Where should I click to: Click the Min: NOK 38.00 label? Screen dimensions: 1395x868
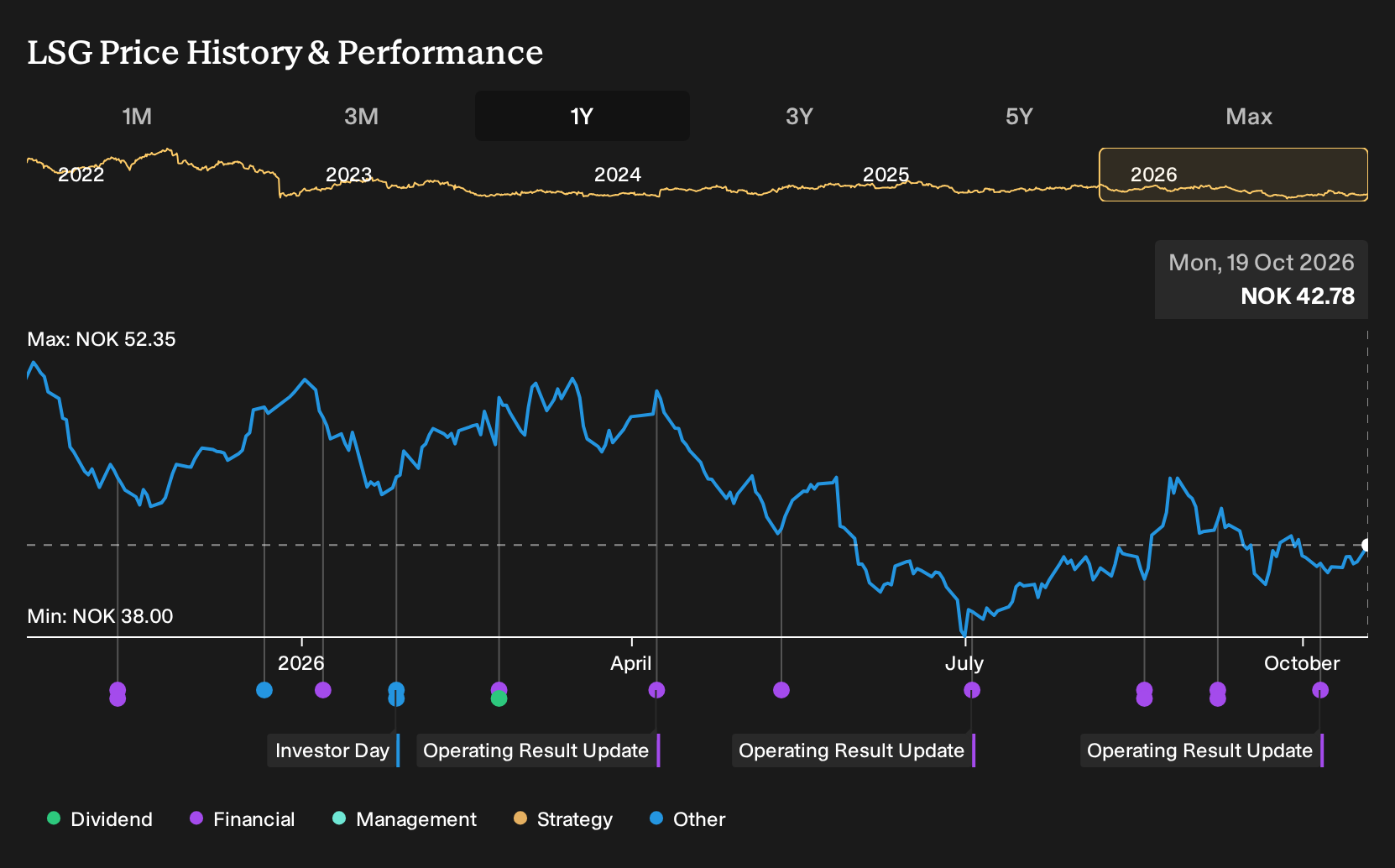100,616
